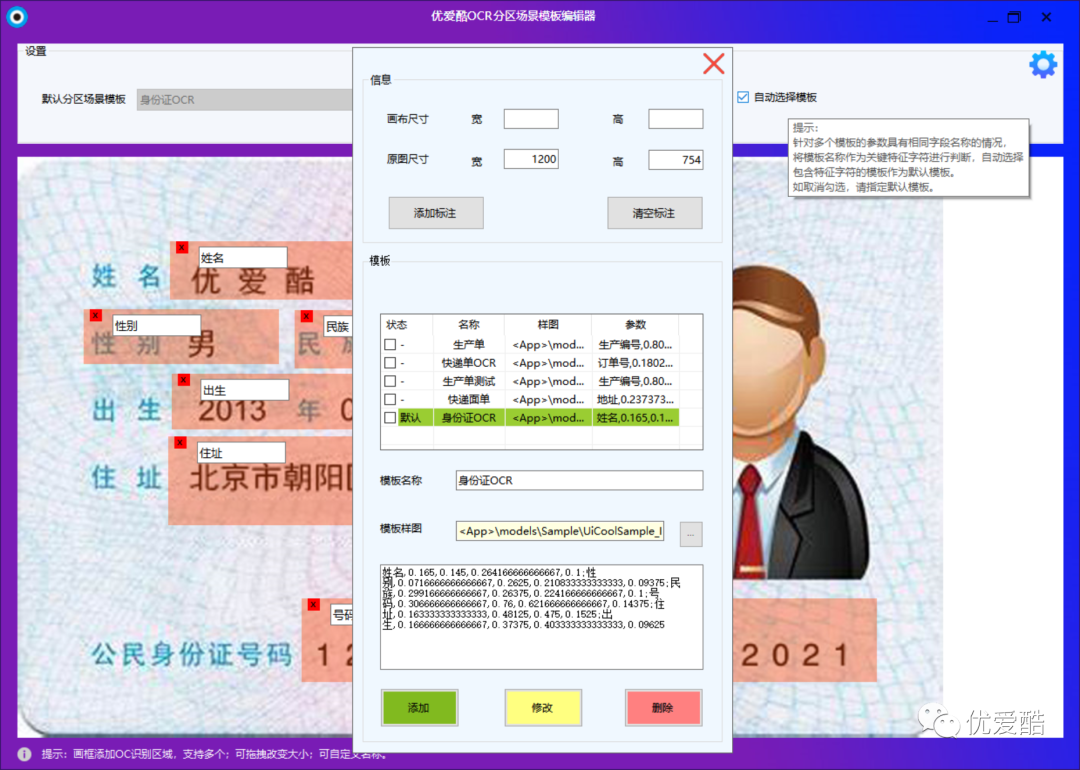Select the 快递单OCR template row
Screen dimensions: 1080x770
[467, 363]
